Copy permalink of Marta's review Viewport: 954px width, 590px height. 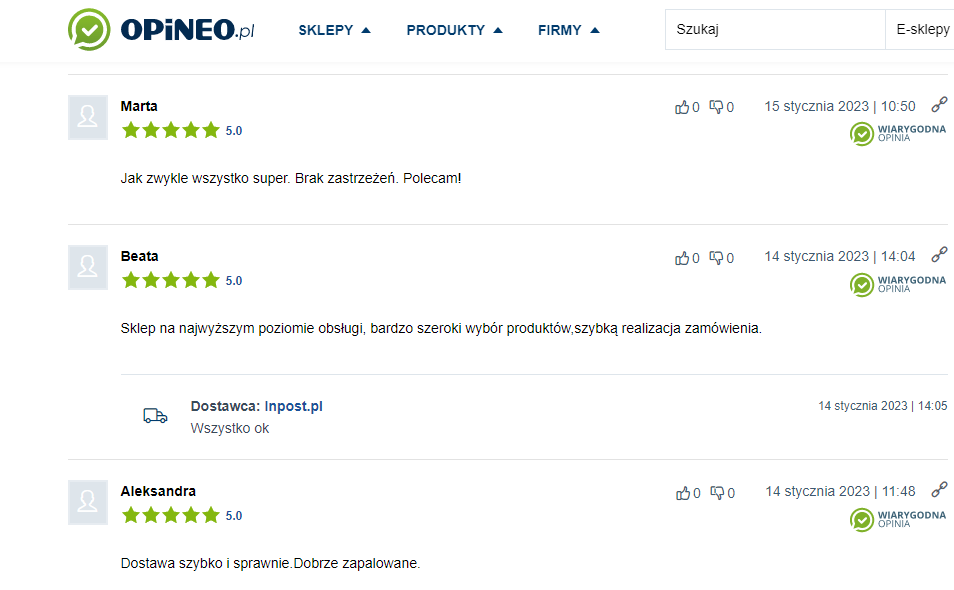pyautogui.click(x=939, y=104)
